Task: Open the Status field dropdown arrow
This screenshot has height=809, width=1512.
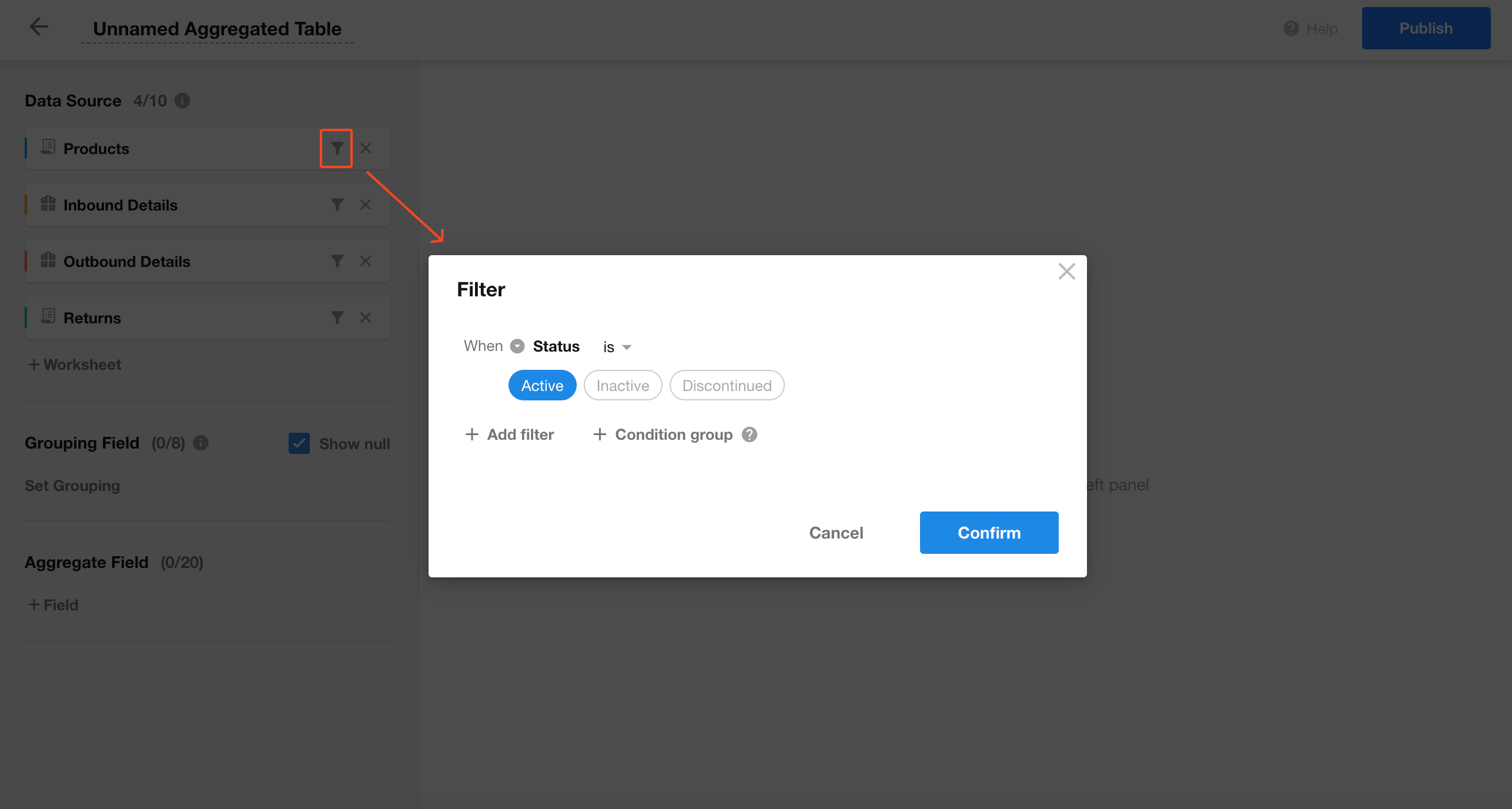Action: click(x=517, y=346)
